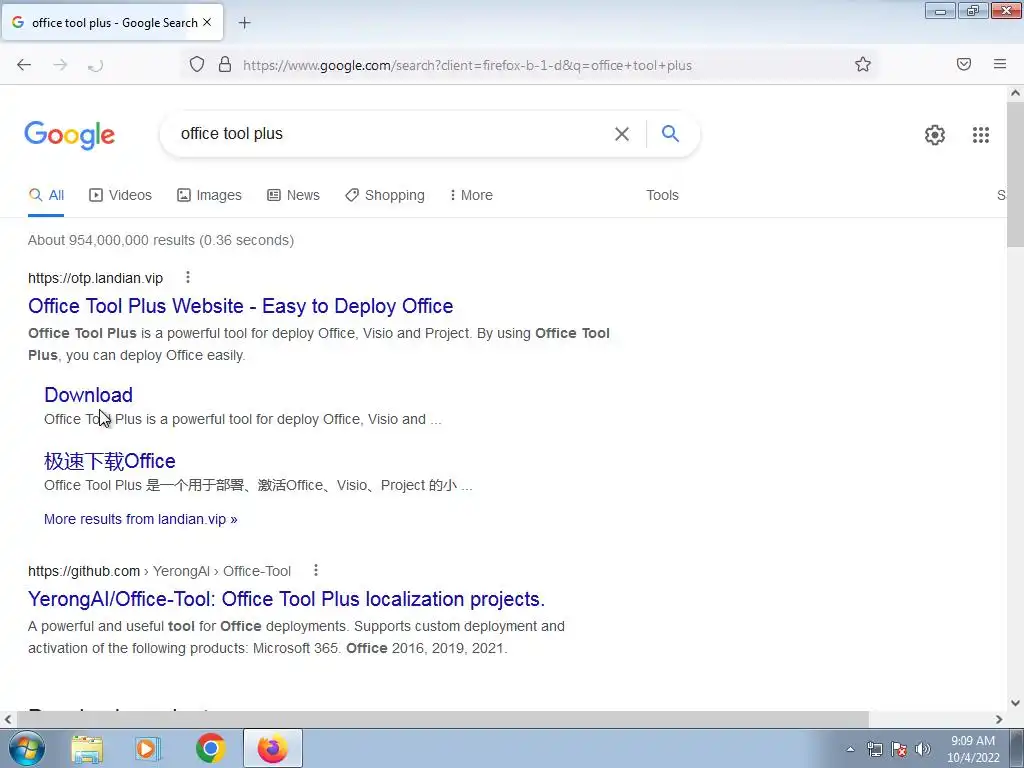Open the search Tools options
This screenshot has width=1024, height=768.
pyautogui.click(x=662, y=195)
